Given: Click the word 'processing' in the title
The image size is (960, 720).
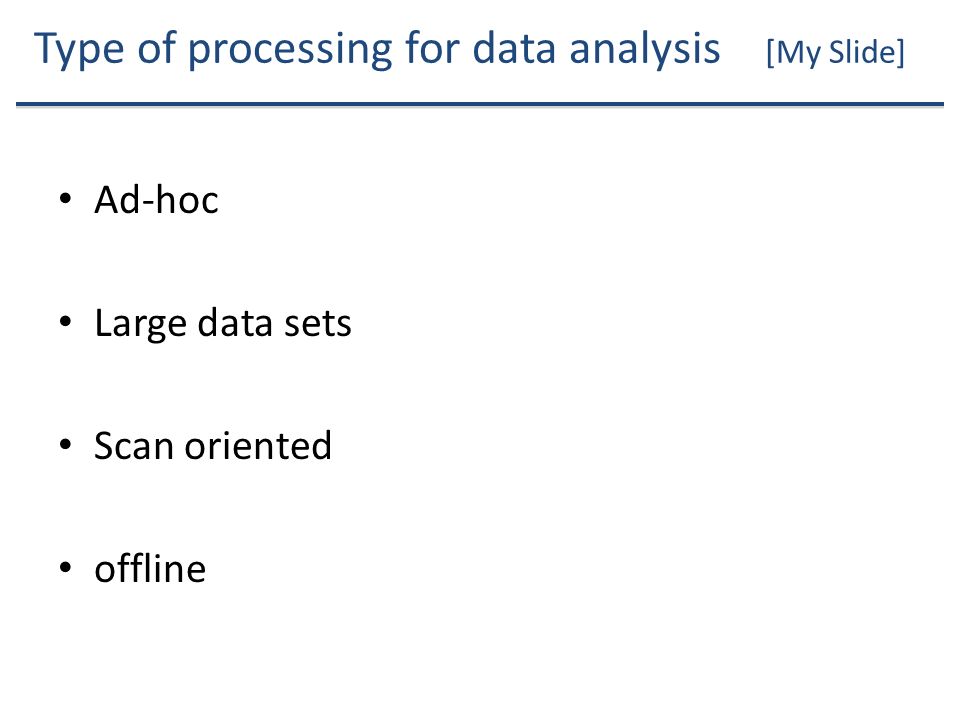Looking at the screenshot, I should point(290,50).
